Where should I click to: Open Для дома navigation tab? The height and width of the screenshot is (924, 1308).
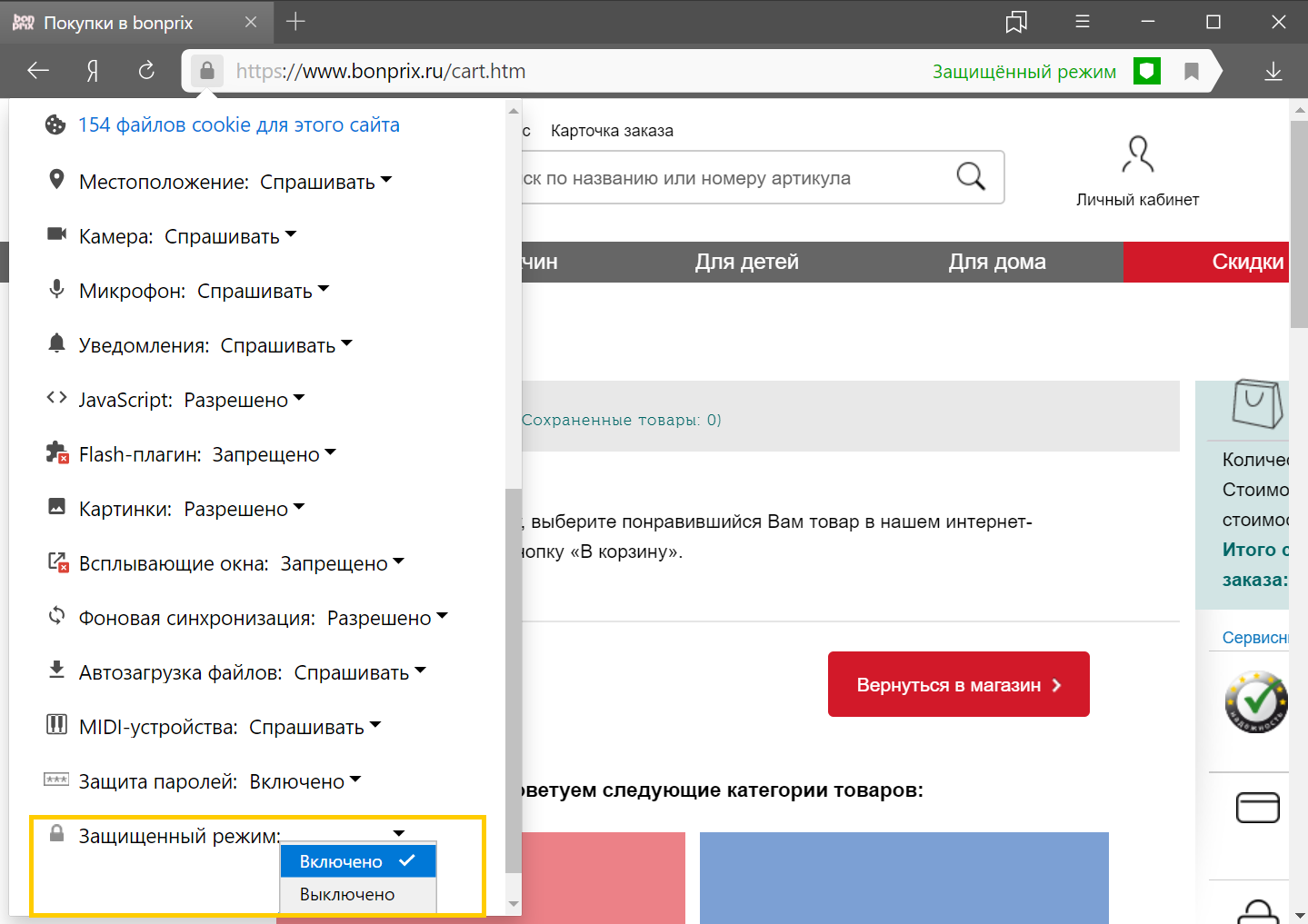pyautogui.click(x=997, y=262)
